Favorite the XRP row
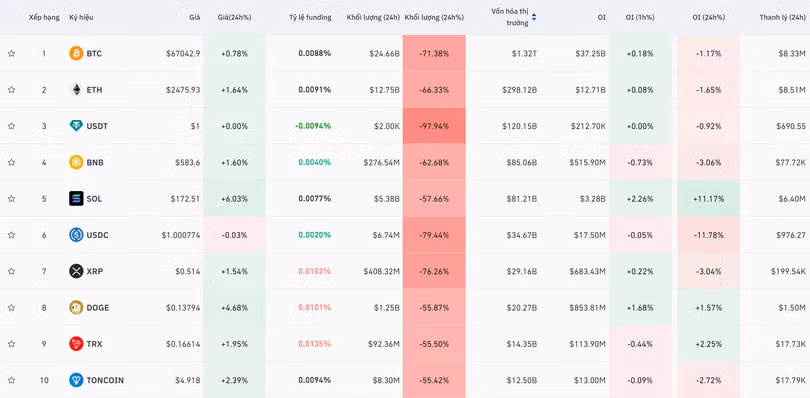Viewport: 810px width, 398px height. [x=11, y=271]
